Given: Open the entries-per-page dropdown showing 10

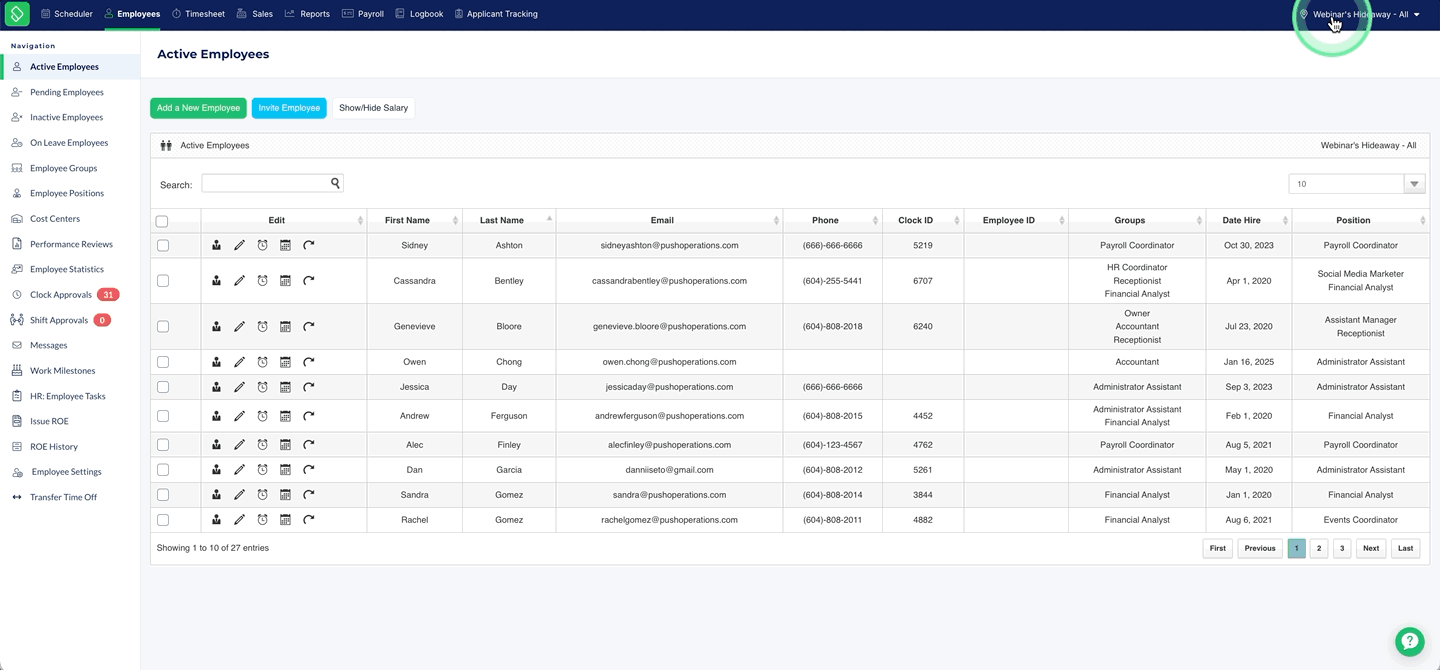Looking at the screenshot, I should [x=1357, y=184].
